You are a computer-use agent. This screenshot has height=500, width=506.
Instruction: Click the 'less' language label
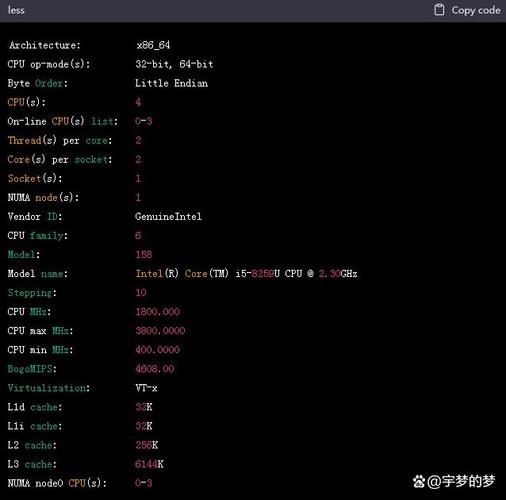click(16, 10)
